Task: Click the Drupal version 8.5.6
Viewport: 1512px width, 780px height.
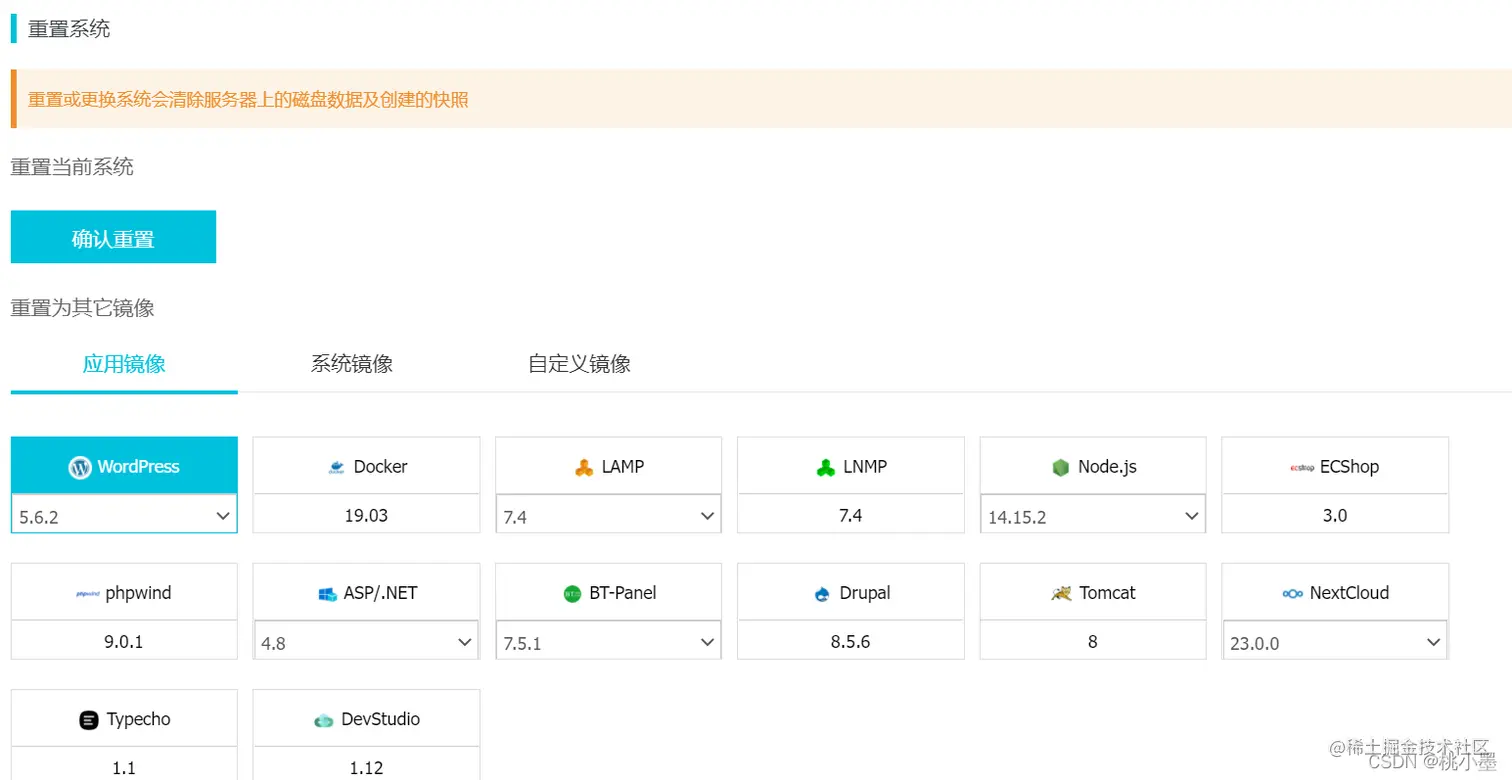Action: pos(851,642)
